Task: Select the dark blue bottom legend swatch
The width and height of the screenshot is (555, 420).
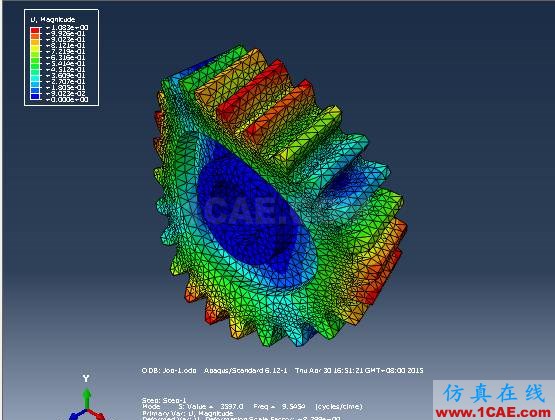Action: (x=35, y=96)
